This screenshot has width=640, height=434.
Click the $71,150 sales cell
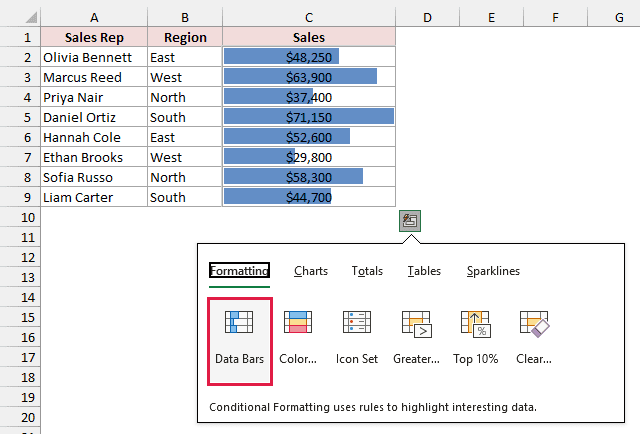tap(309, 117)
